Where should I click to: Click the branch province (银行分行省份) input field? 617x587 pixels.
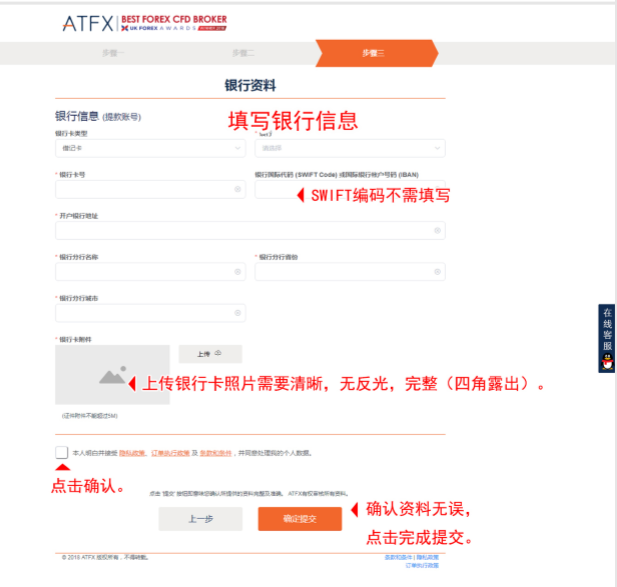point(350,272)
